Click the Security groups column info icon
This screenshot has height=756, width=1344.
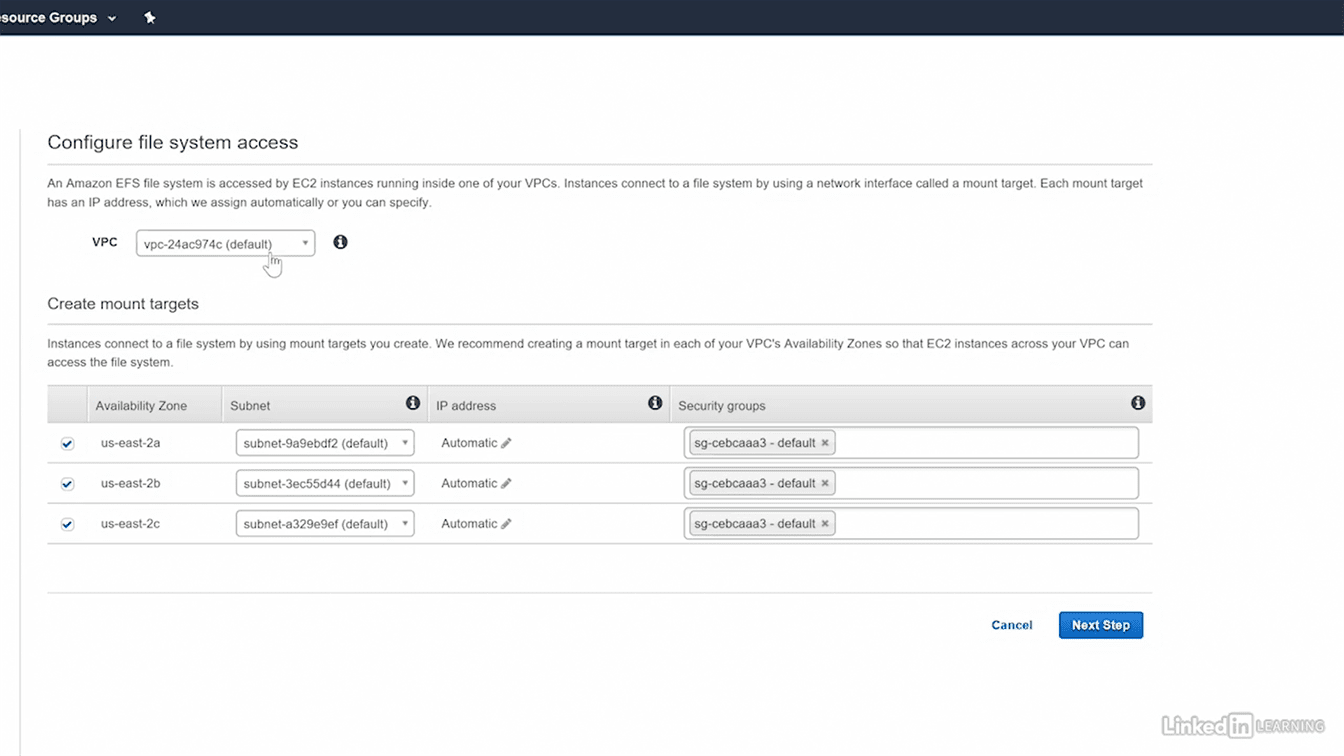click(x=1137, y=403)
